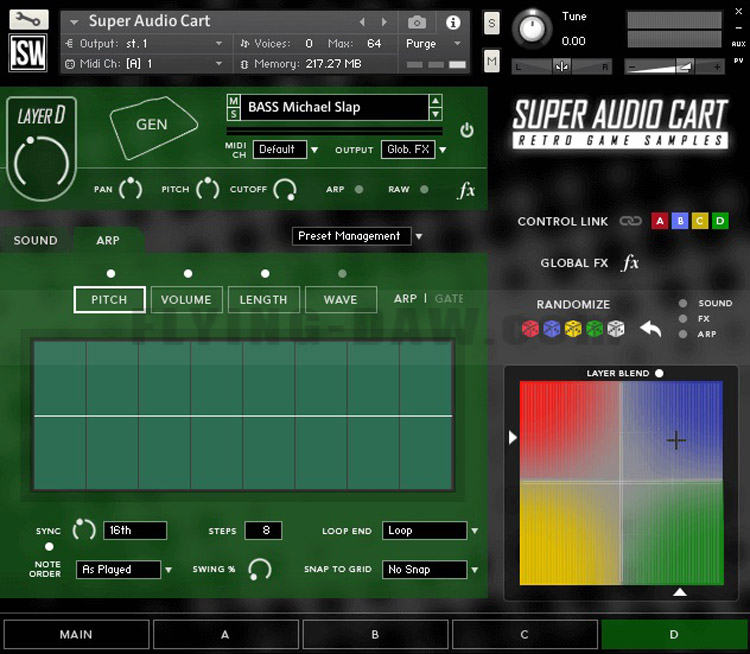The image size is (750, 654).
Task: Click the Control Link chain icon
Action: tap(629, 221)
